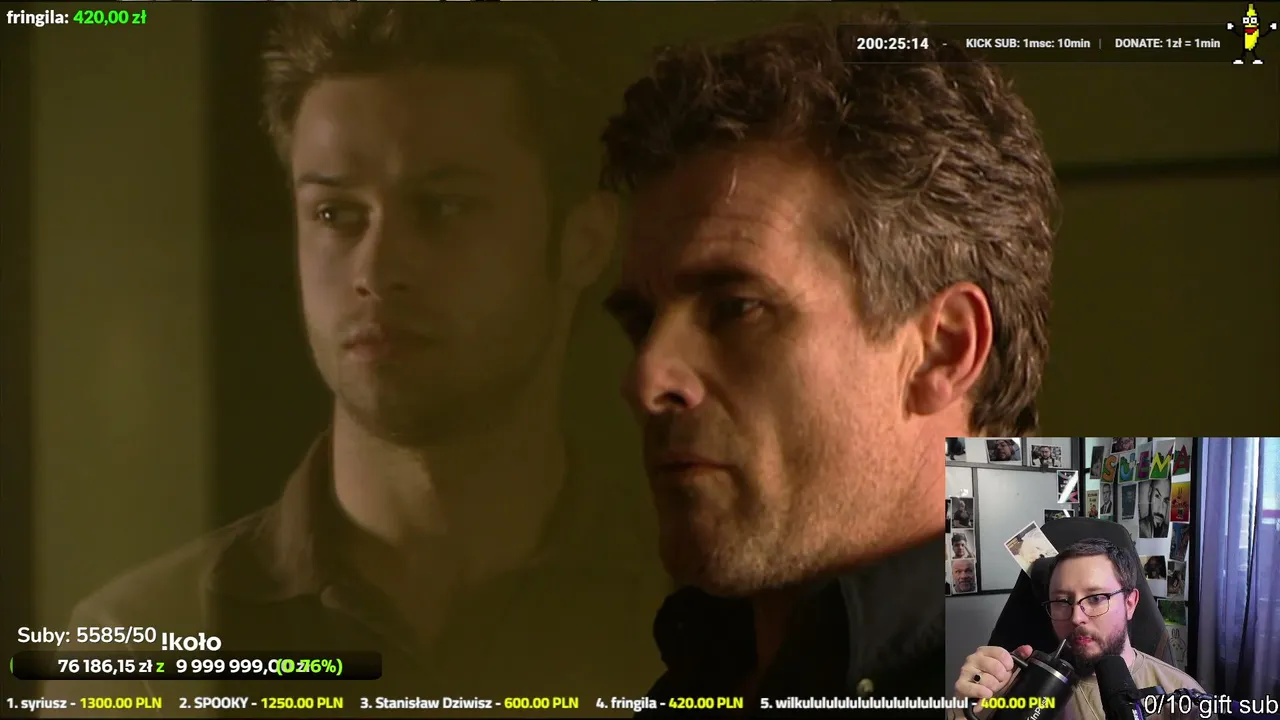Click the 'SPOOKY - 1250.00 PLN' donor entry
Image resolution: width=1280 pixels, height=720 pixels.
coord(261,703)
